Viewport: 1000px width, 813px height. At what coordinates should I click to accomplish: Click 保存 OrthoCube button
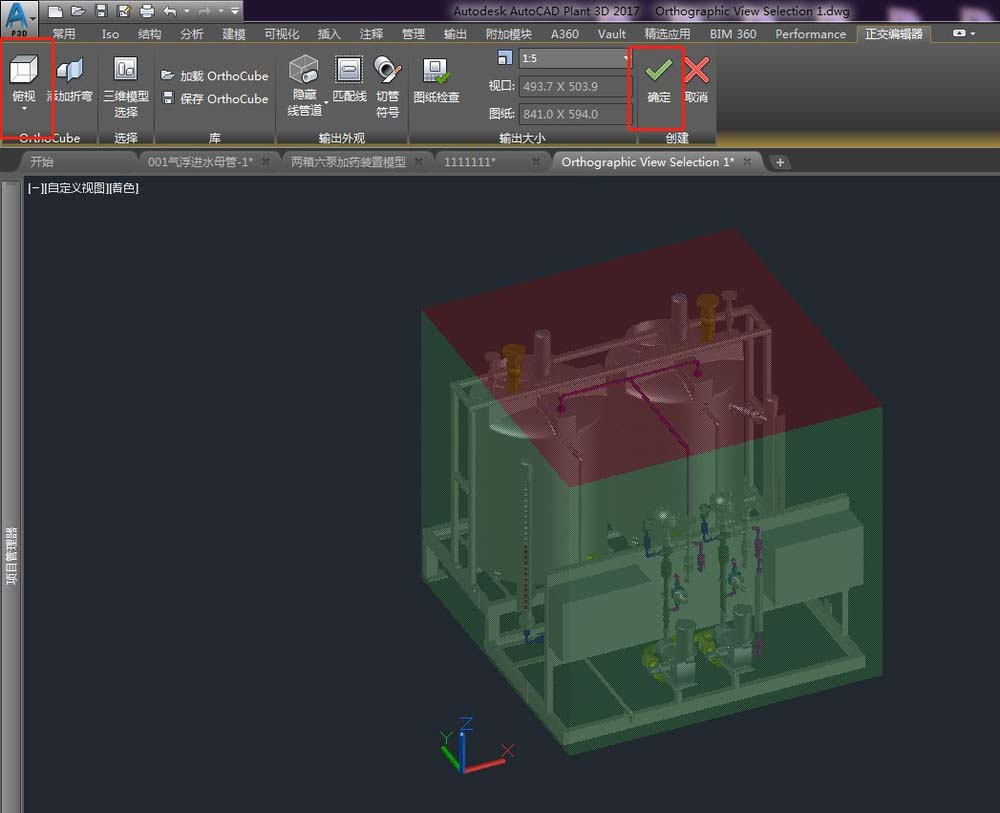click(x=214, y=99)
